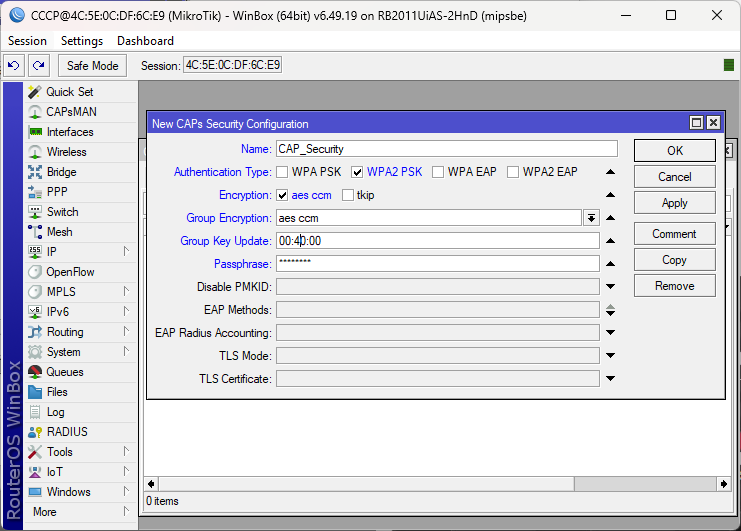Click horizontal scrollbar right arrow
Viewport: 741px width, 531px height.
click(x=724, y=484)
